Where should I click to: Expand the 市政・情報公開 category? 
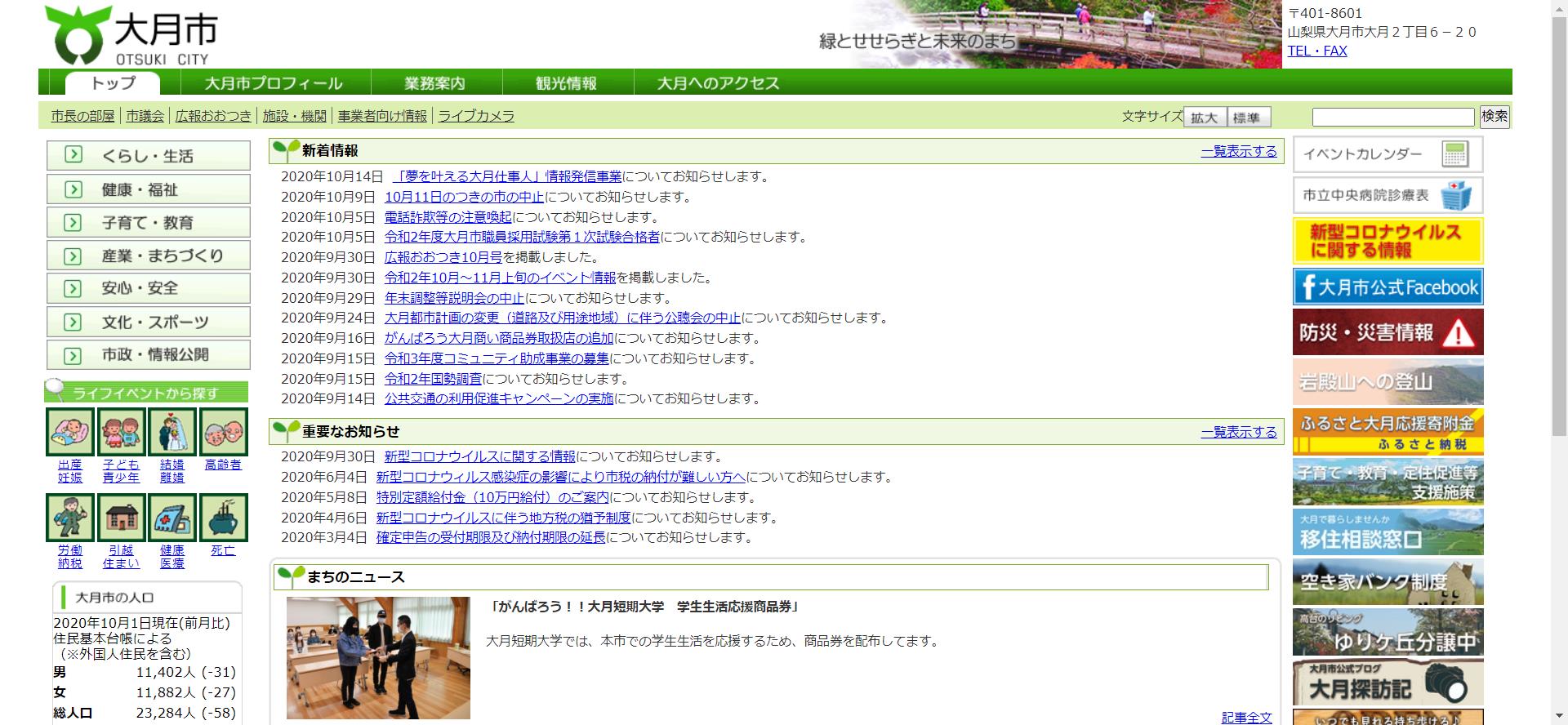coord(148,355)
